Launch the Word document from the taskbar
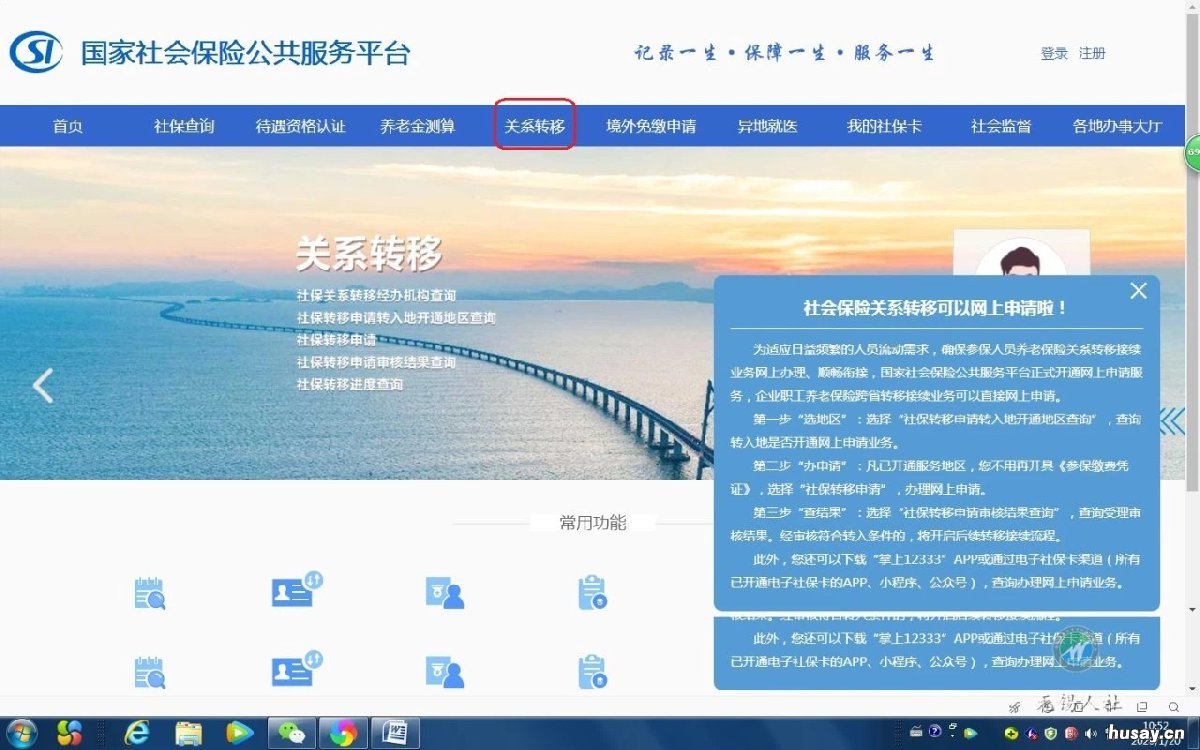This screenshot has width=1200, height=750. (395, 732)
